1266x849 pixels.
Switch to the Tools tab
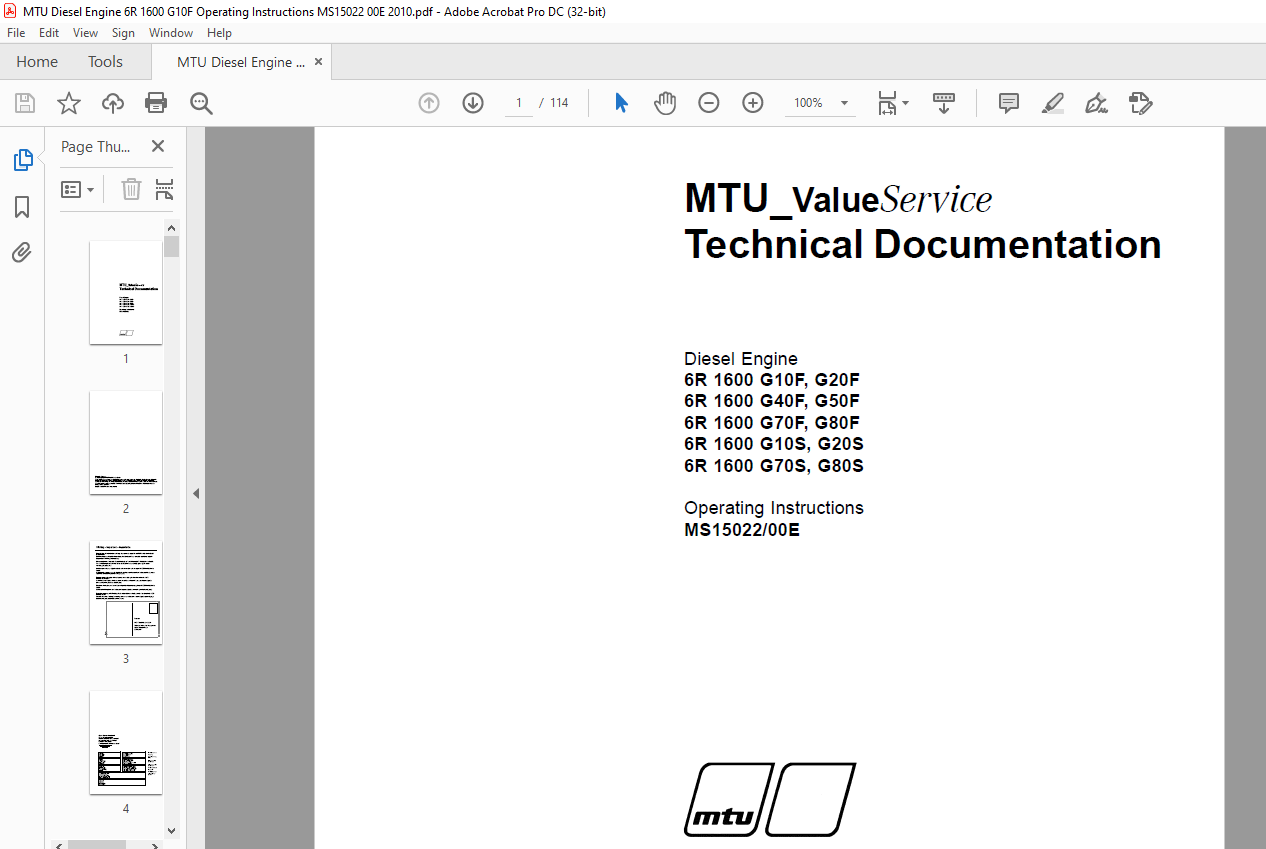[x=105, y=62]
